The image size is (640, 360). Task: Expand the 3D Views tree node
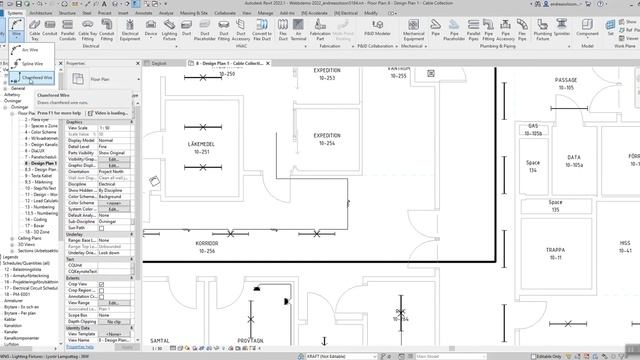[x=12, y=244]
